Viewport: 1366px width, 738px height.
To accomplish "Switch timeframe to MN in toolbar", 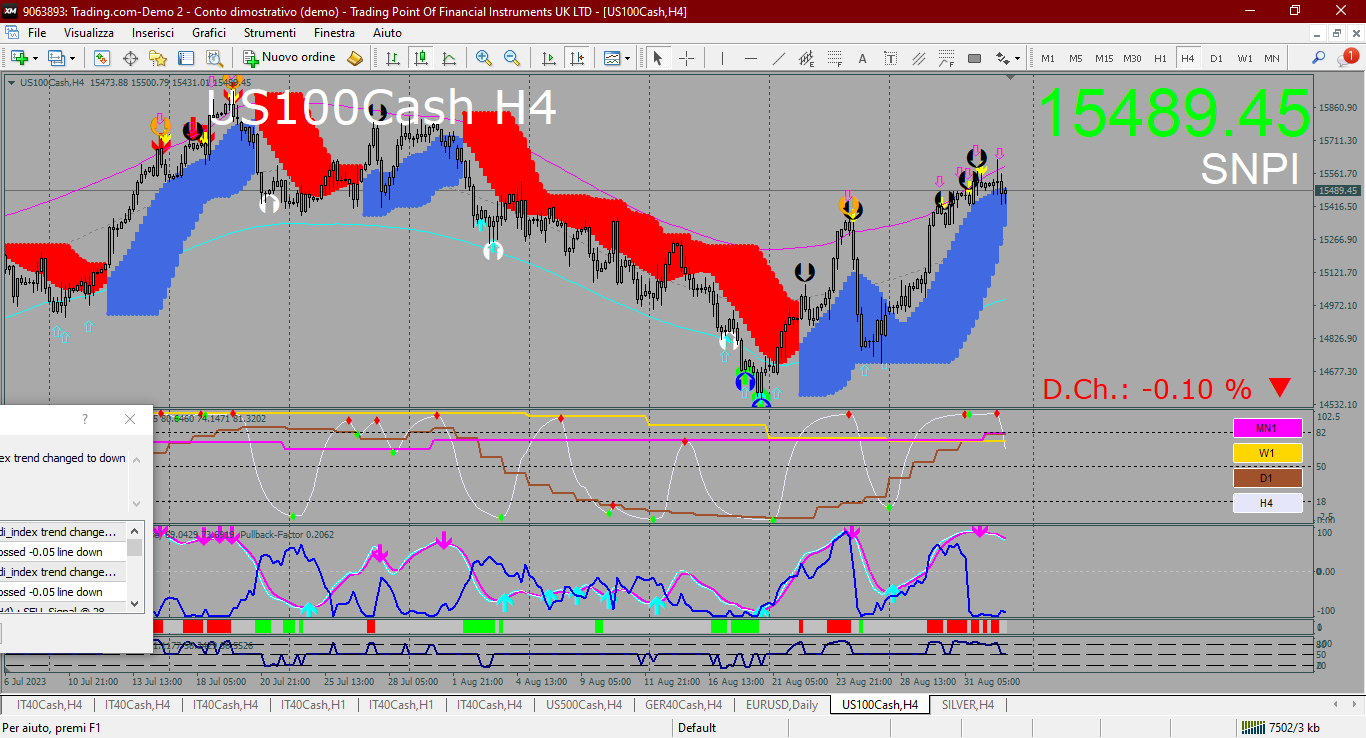I will 1272,58.
